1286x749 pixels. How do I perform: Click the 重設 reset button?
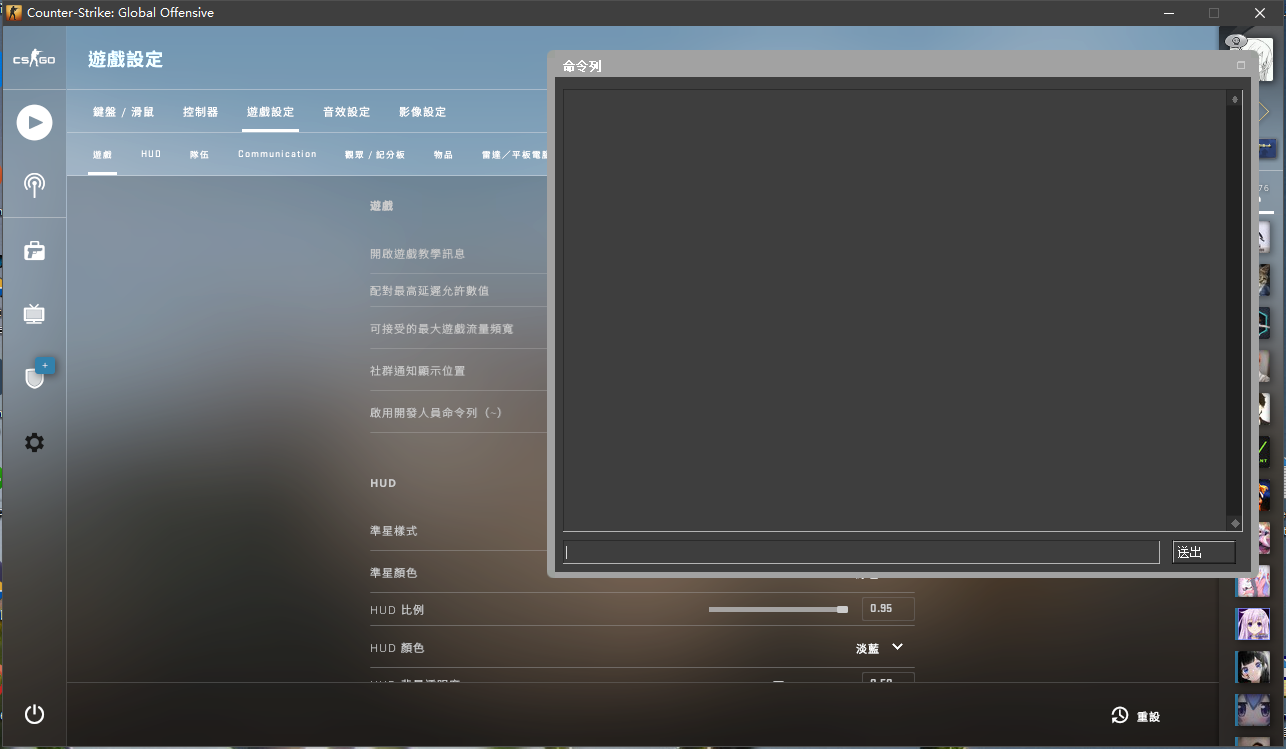(1136, 716)
